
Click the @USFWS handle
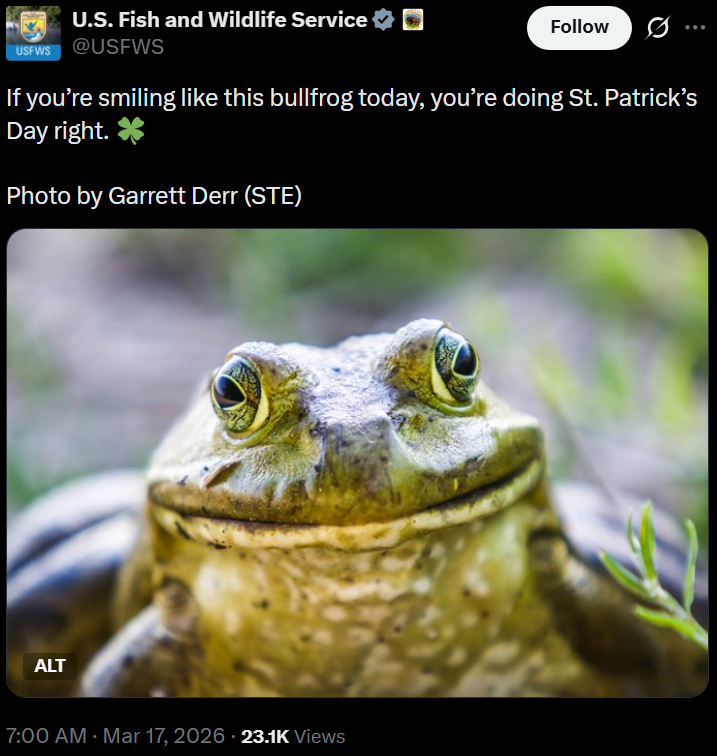tap(118, 46)
